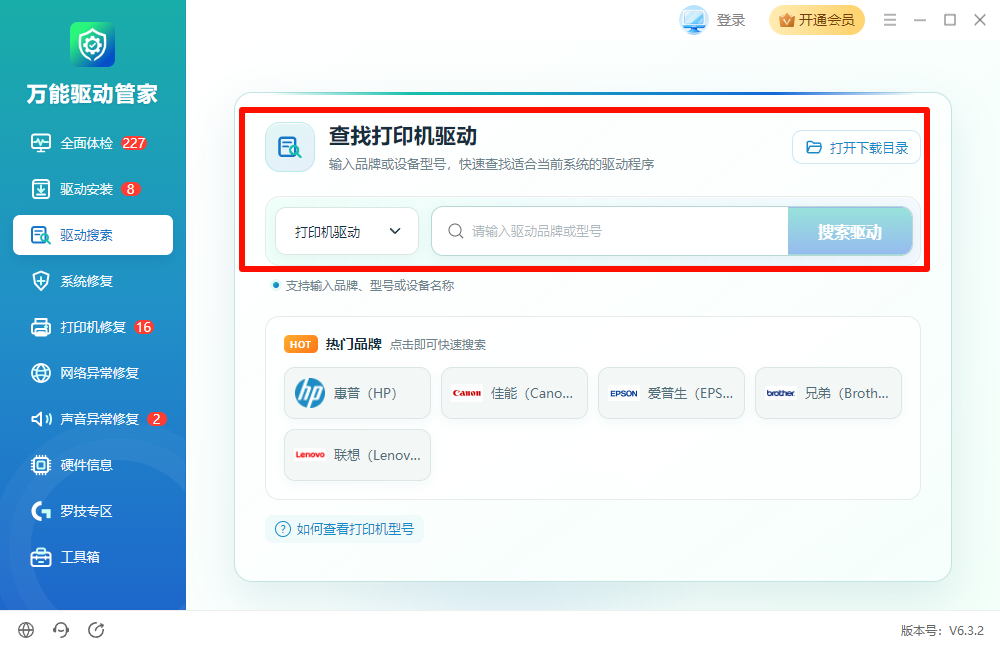Click the 2 badge on 声音异常修复
The width and height of the screenshot is (1000, 650).
point(156,419)
